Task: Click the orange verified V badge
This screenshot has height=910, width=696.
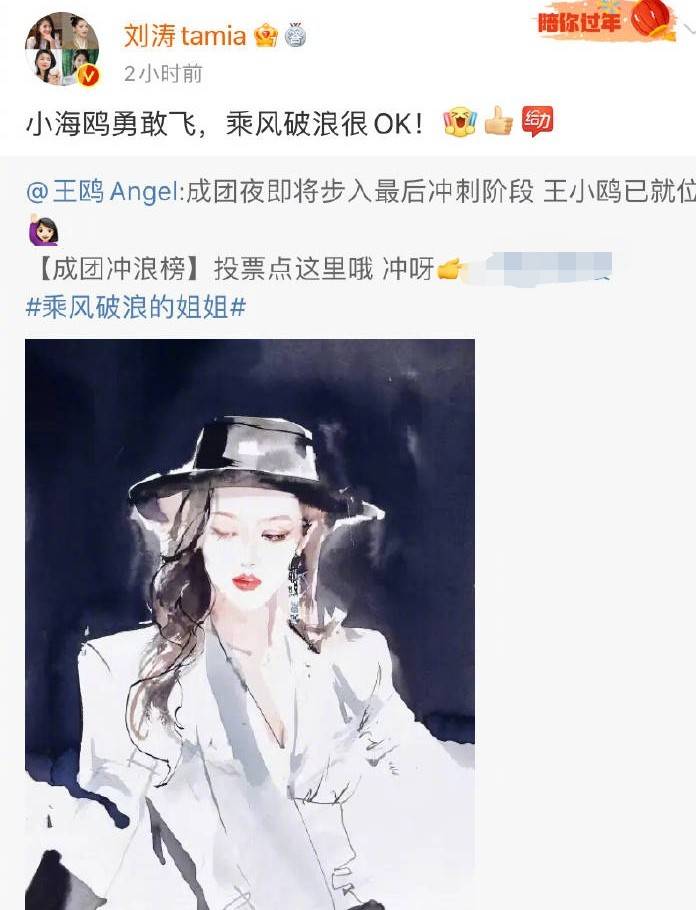Action: coord(88,75)
